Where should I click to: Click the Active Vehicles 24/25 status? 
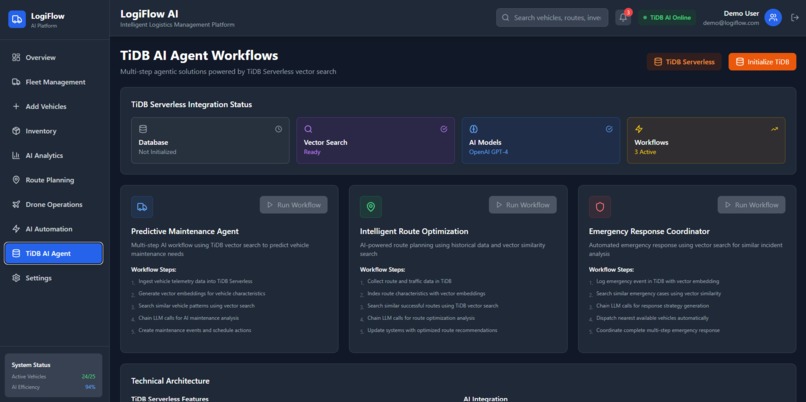[53, 377]
